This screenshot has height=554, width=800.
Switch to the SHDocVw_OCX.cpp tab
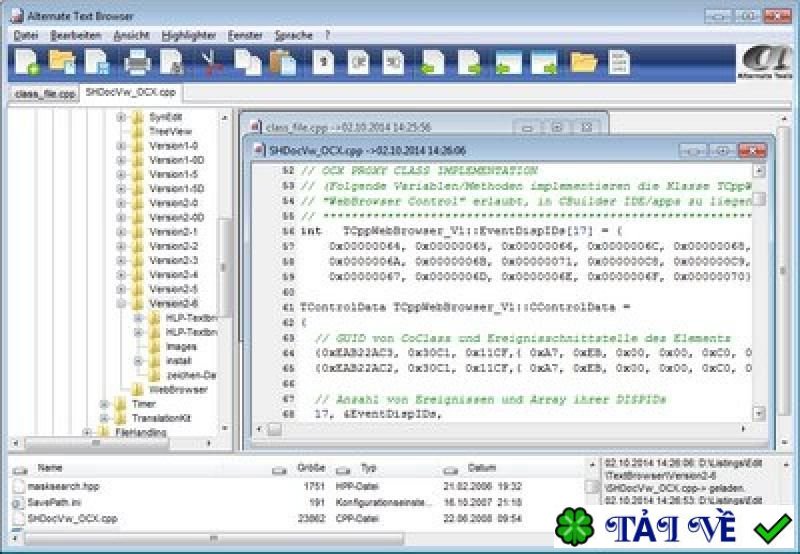[131, 92]
